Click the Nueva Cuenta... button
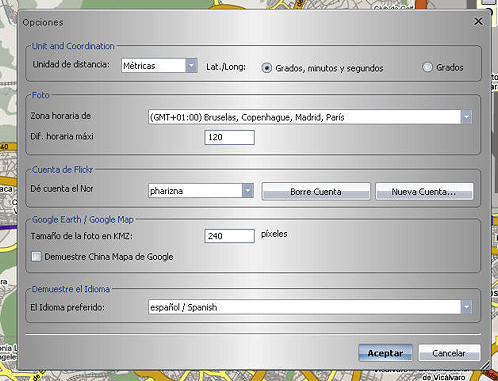The width and height of the screenshot is (498, 381). [424, 192]
